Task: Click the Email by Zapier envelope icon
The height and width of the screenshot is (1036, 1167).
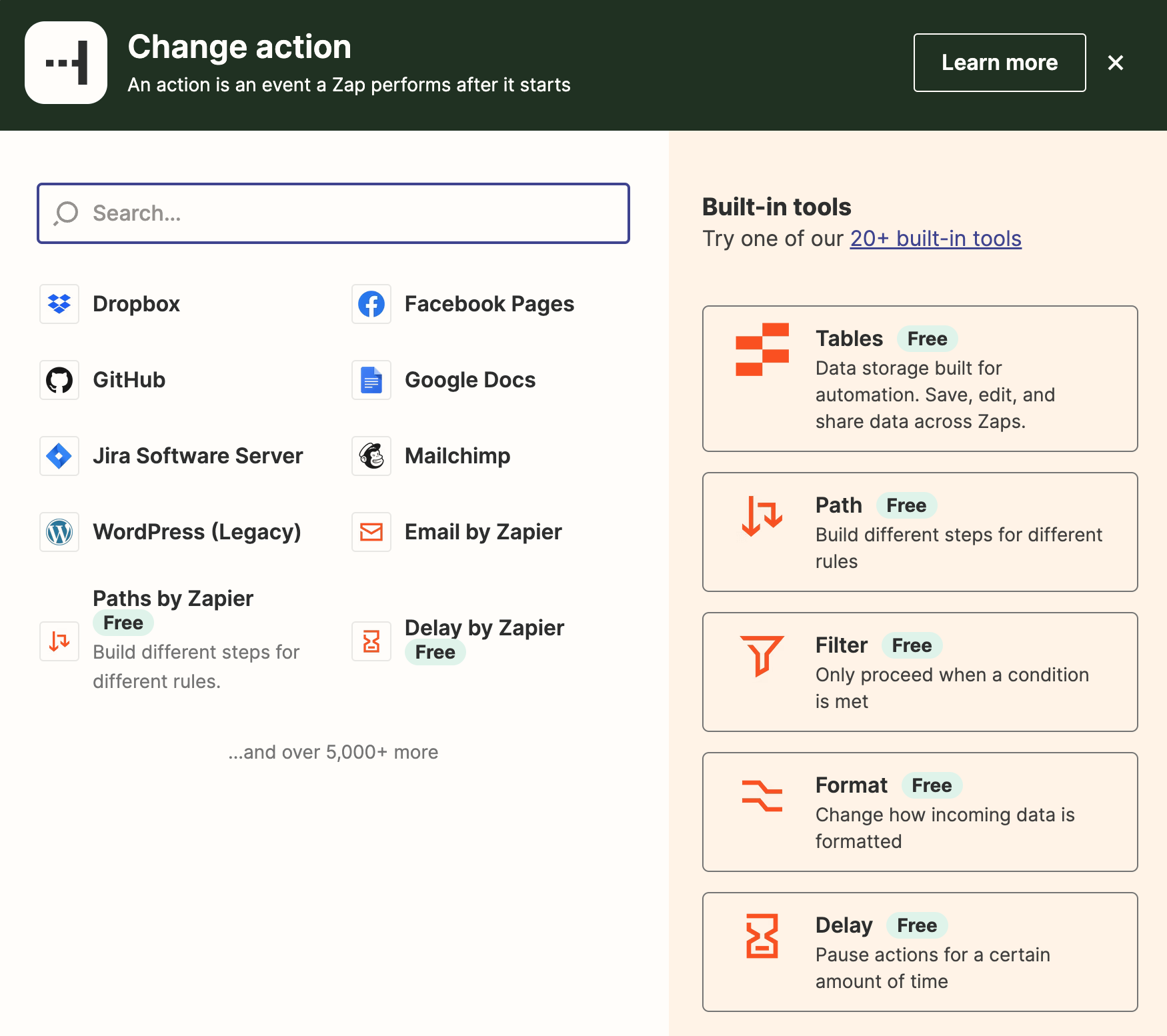Action: pos(371,532)
